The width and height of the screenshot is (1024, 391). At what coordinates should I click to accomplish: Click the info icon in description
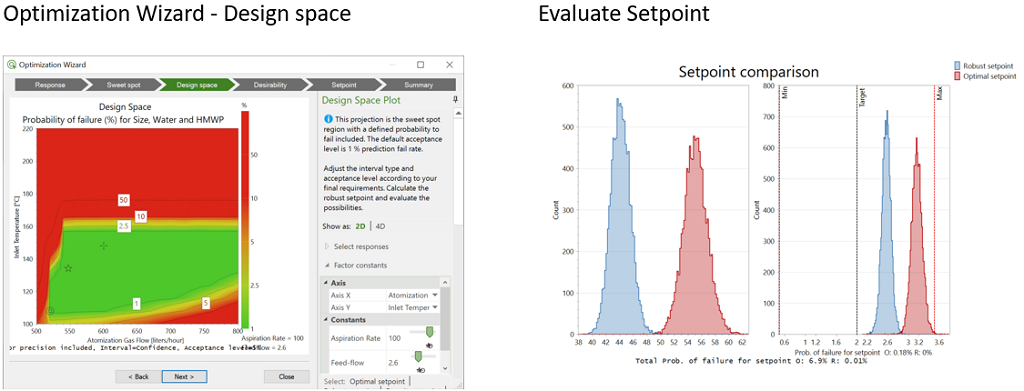(328, 120)
